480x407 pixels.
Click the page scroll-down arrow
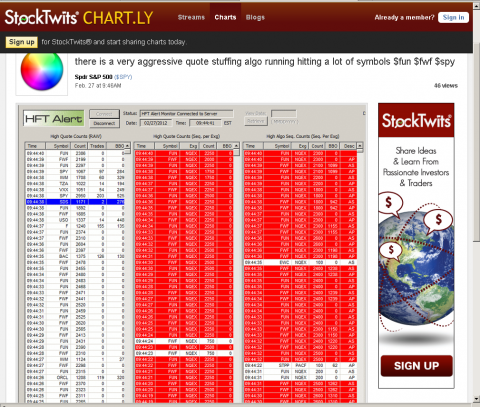click(476, 399)
